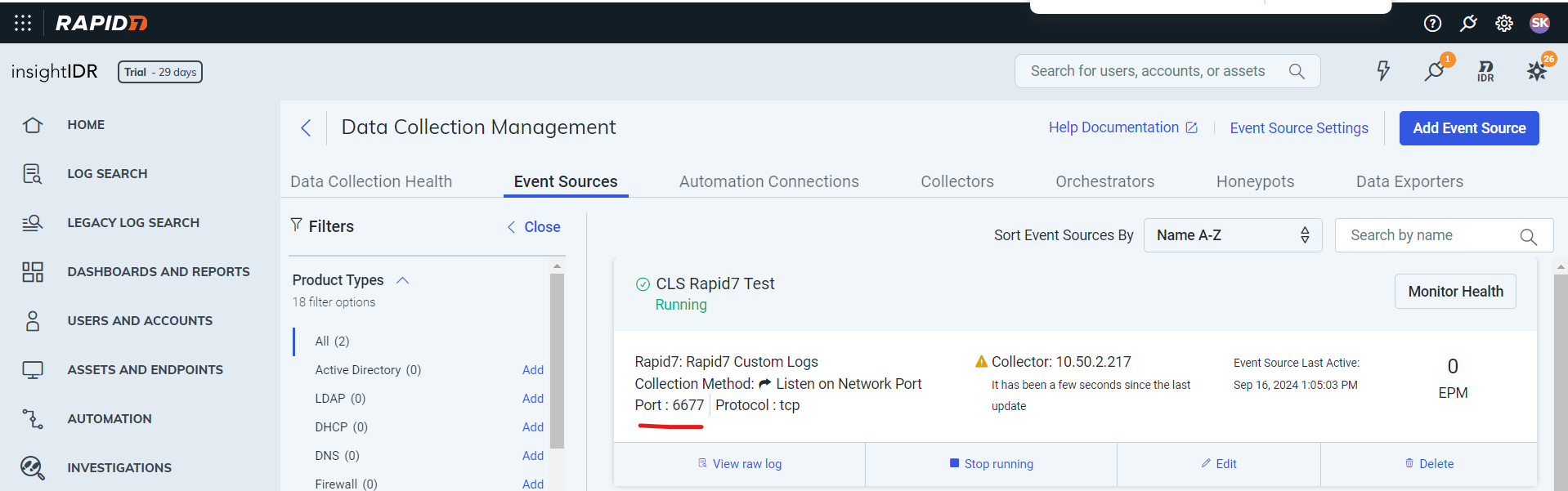Image resolution: width=1568 pixels, height=491 pixels.
Task: Collapse the Product Types section
Action: [x=402, y=280]
